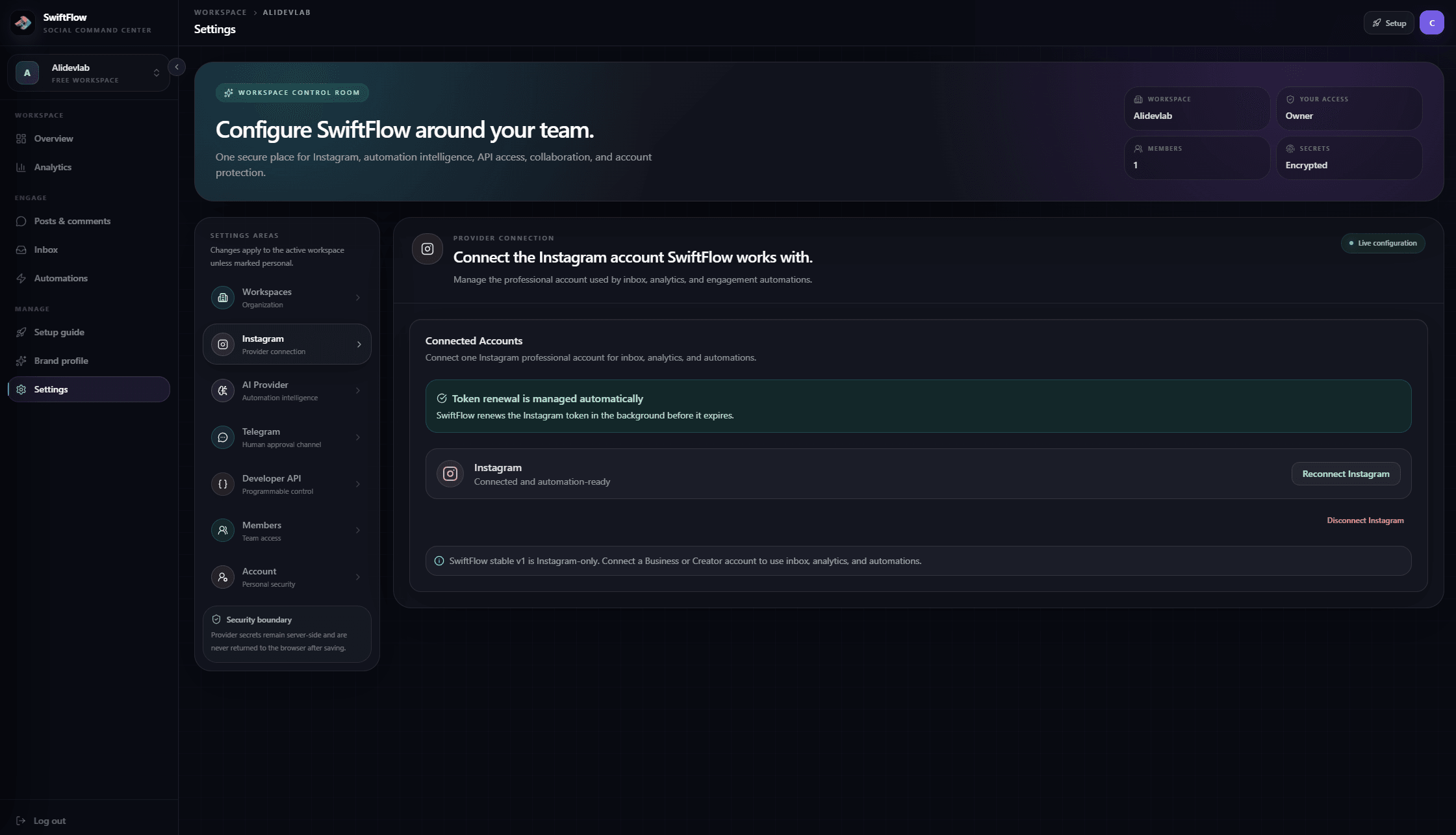
Task: Click the Automations lightning bolt icon
Action: coord(21,278)
